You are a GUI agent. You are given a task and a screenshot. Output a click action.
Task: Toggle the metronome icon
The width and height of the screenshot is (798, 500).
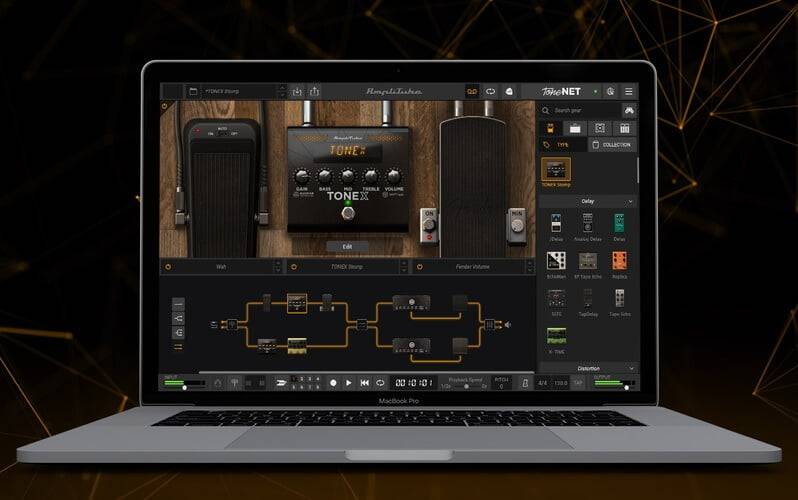click(525, 383)
